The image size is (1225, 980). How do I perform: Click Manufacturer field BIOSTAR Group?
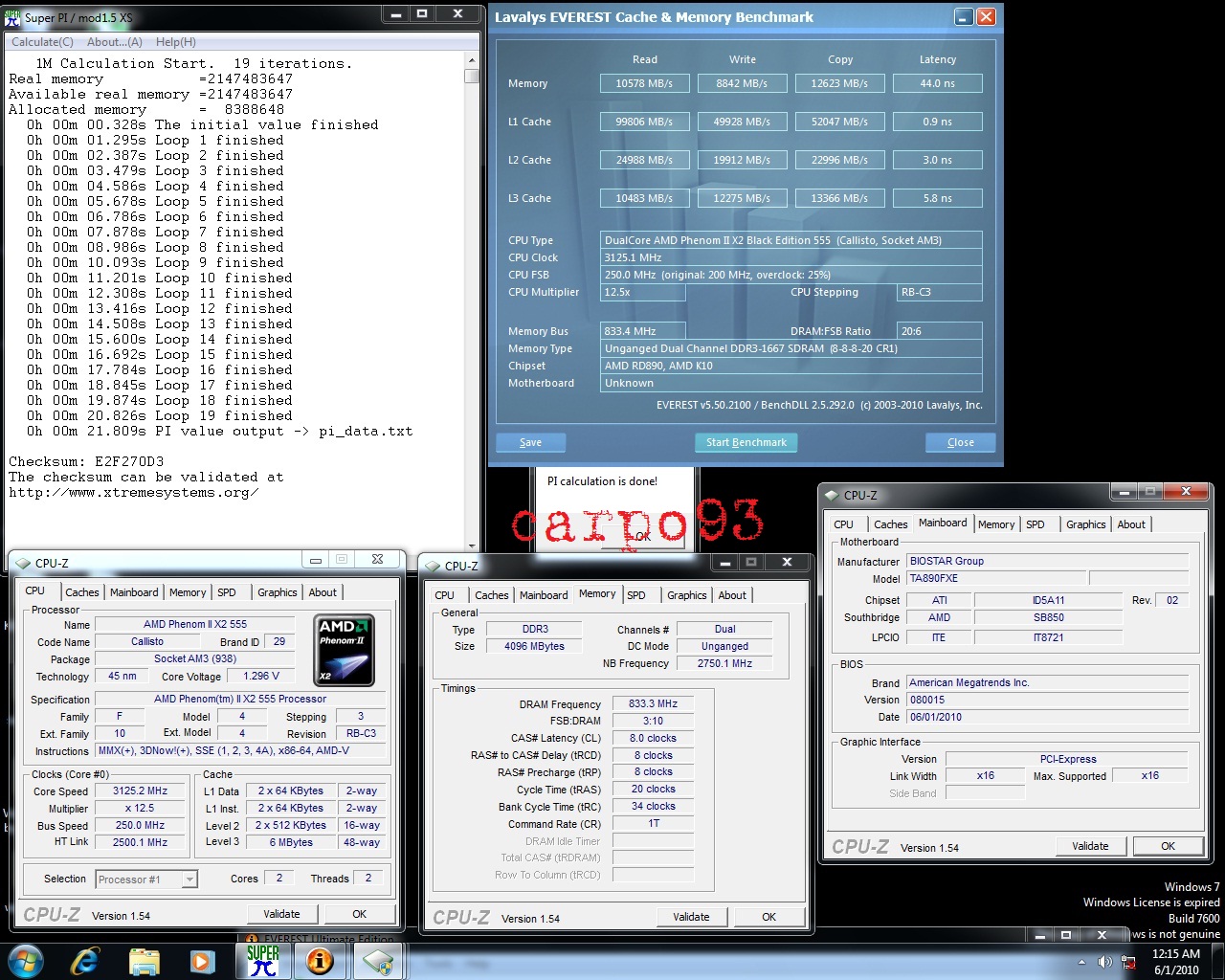(x=1047, y=561)
